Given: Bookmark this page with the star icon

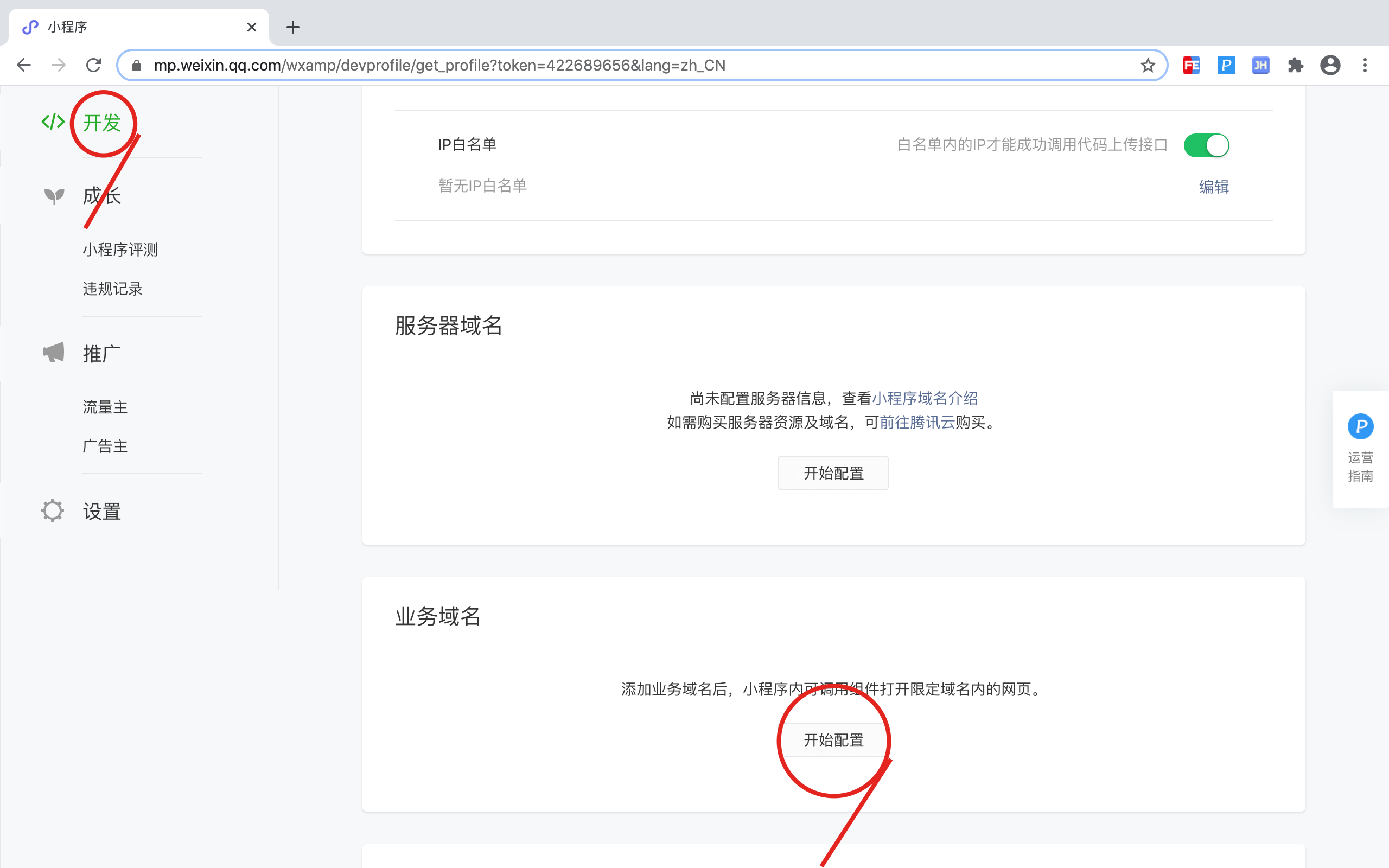Looking at the screenshot, I should click(x=1148, y=66).
